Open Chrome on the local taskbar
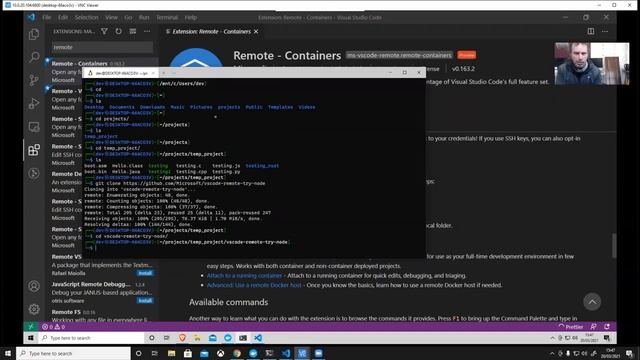 (x=237, y=353)
